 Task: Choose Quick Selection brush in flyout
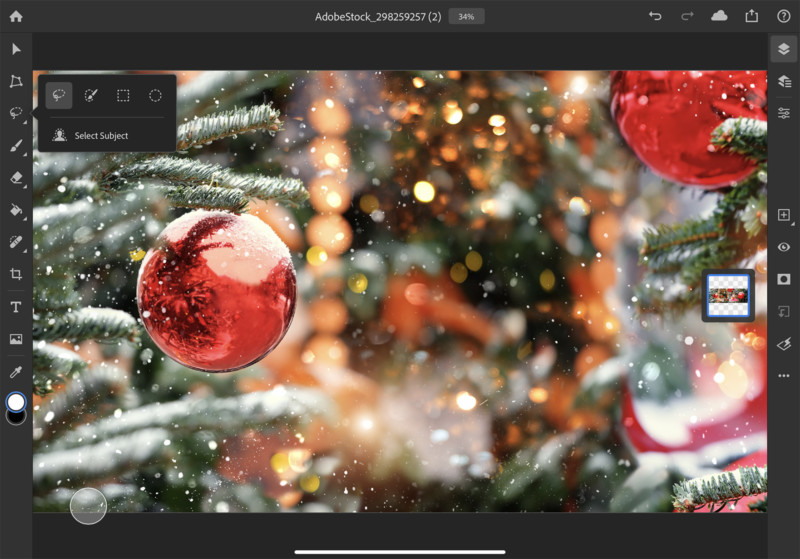[x=91, y=95]
